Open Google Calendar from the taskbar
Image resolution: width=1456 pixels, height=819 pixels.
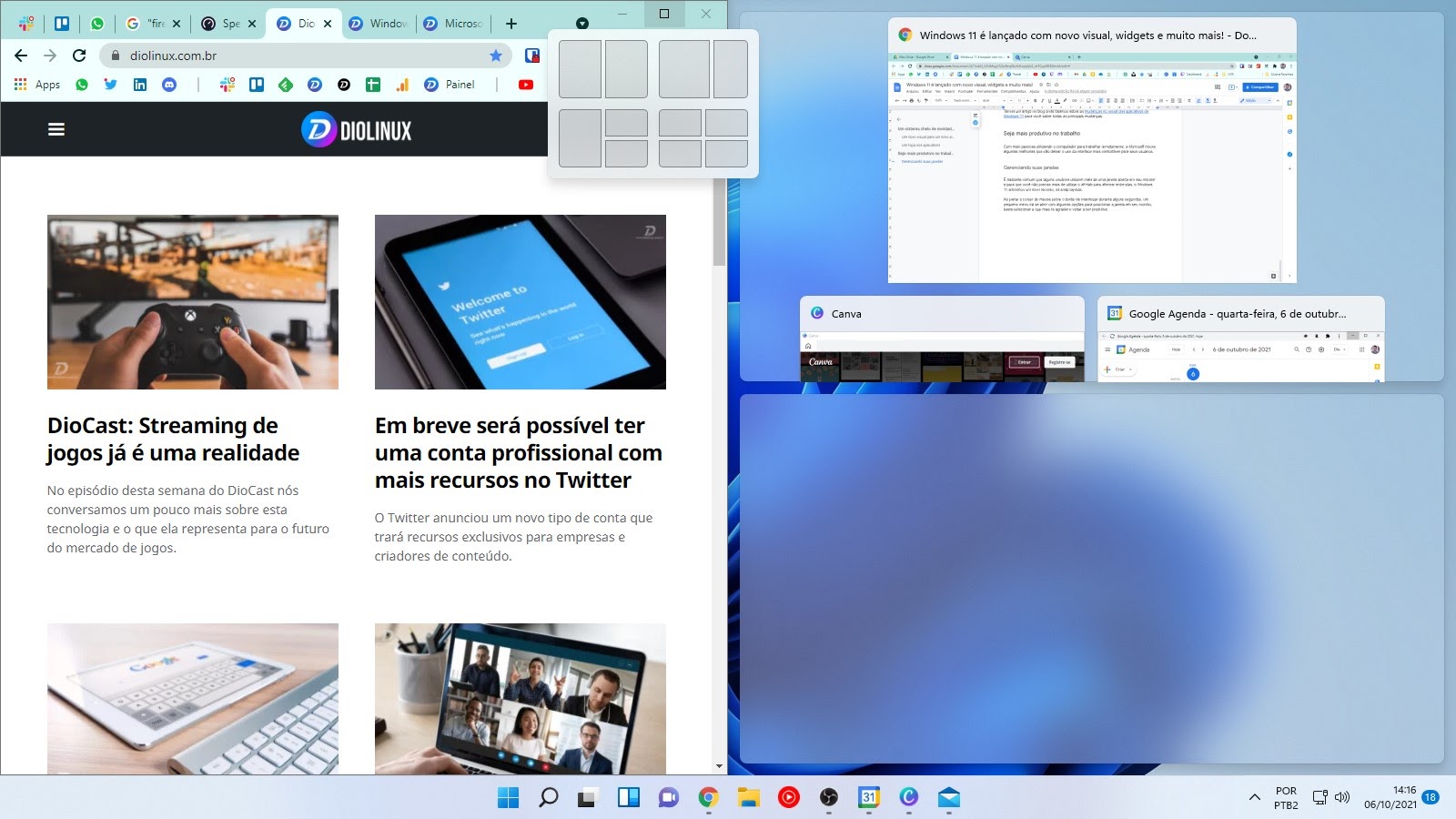(x=867, y=799)
